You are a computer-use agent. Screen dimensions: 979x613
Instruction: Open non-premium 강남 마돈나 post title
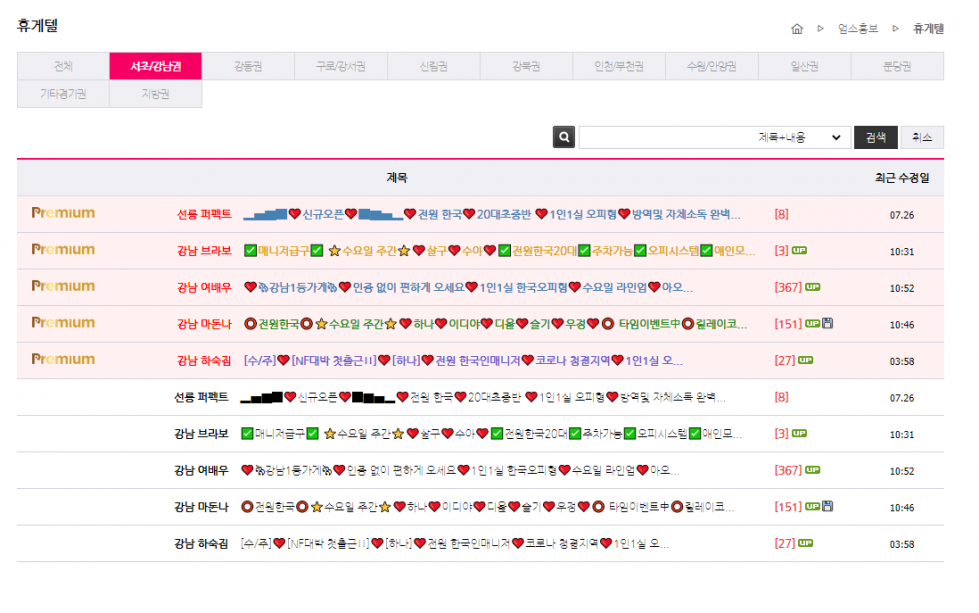pos(487,506)
